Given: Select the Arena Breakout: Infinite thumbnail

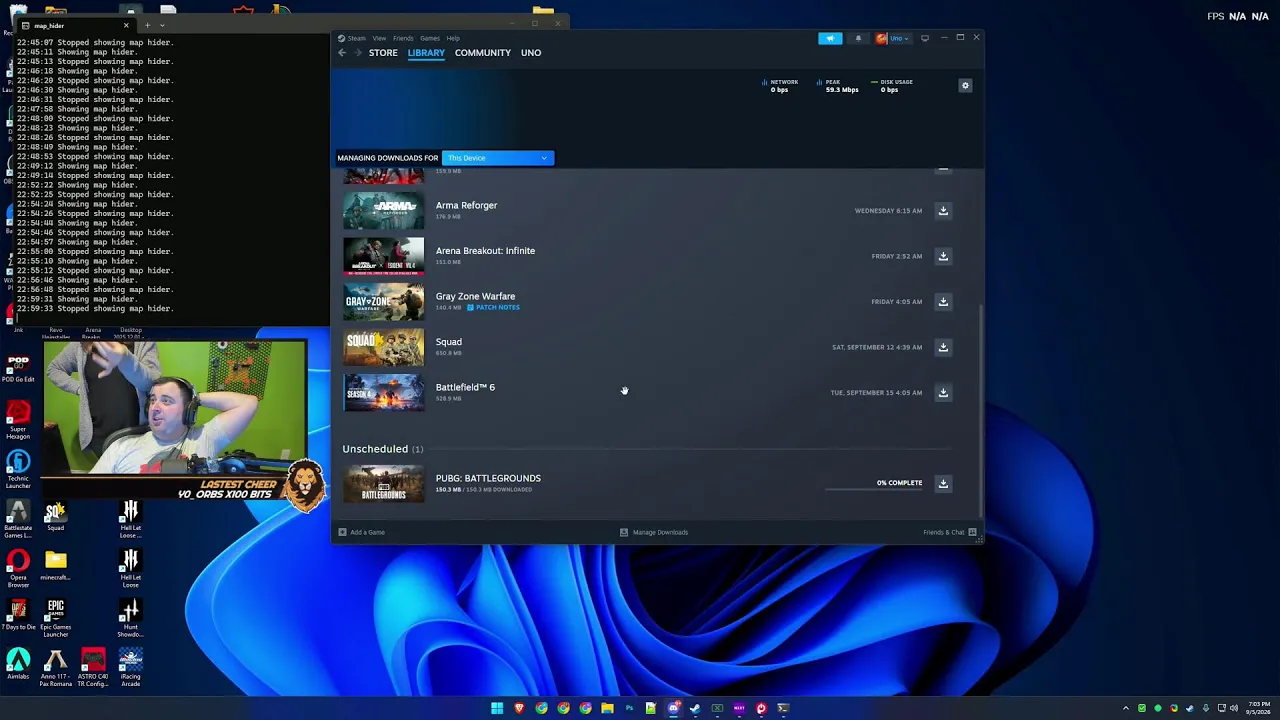Looking at the screenshot, I should [384, 256].
